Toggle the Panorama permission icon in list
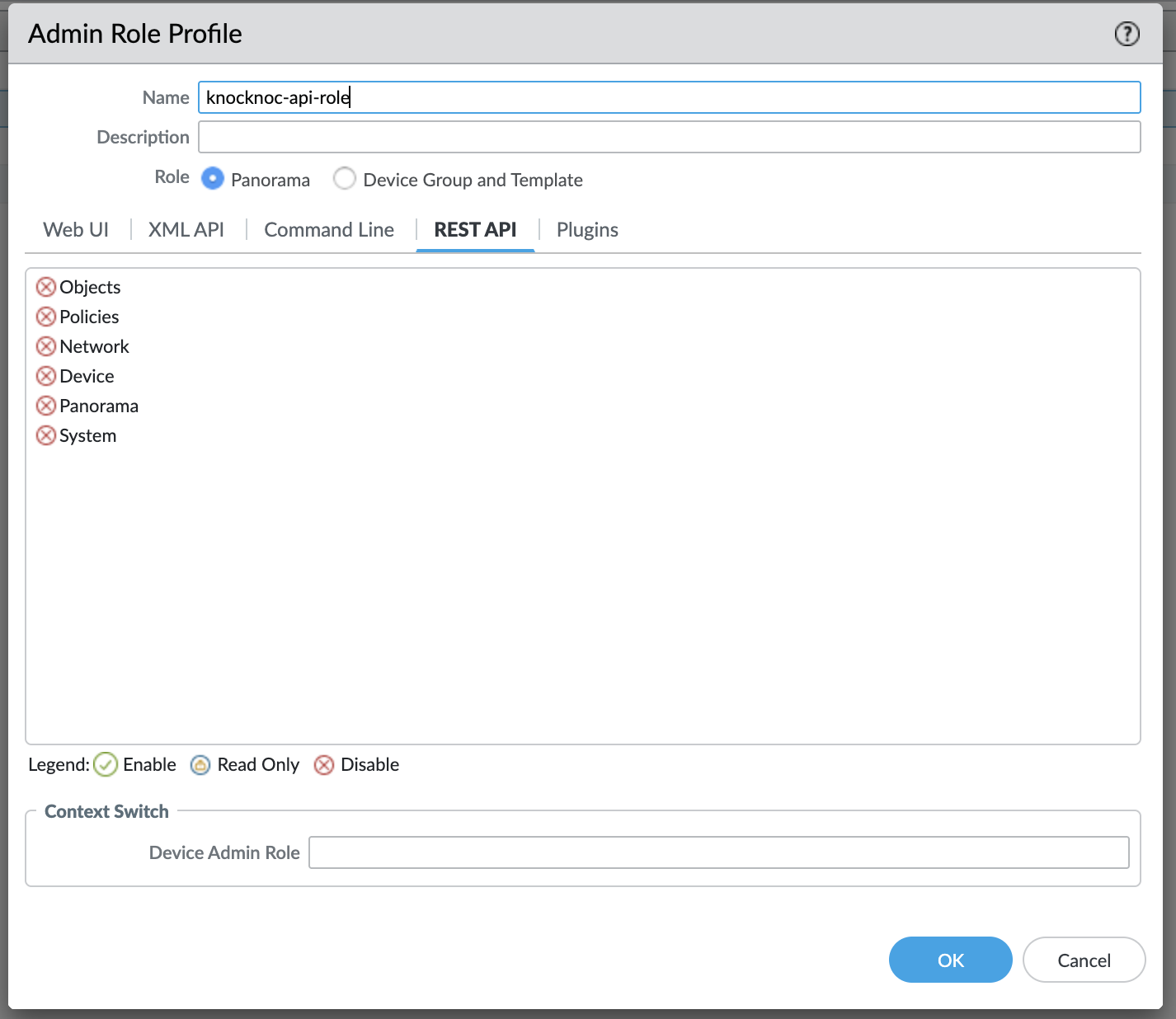 coord(46,406)
